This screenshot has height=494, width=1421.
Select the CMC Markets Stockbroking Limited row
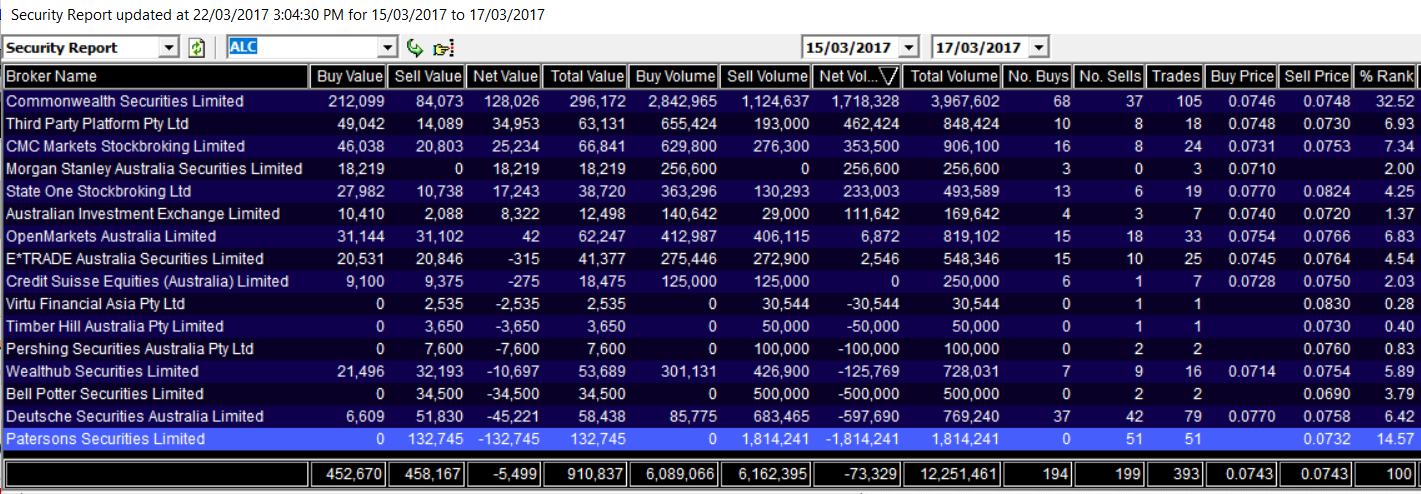point(710,146)
